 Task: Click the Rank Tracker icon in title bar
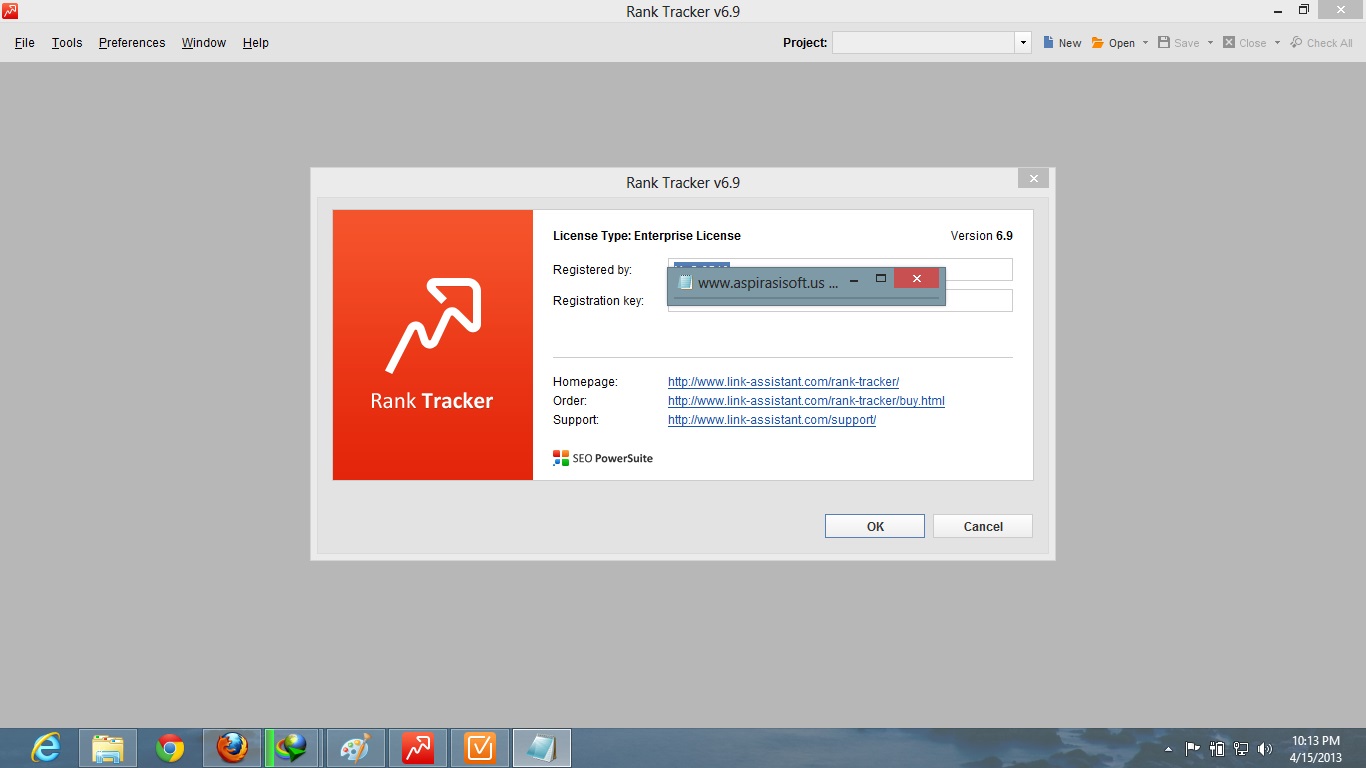pos(10,11)
